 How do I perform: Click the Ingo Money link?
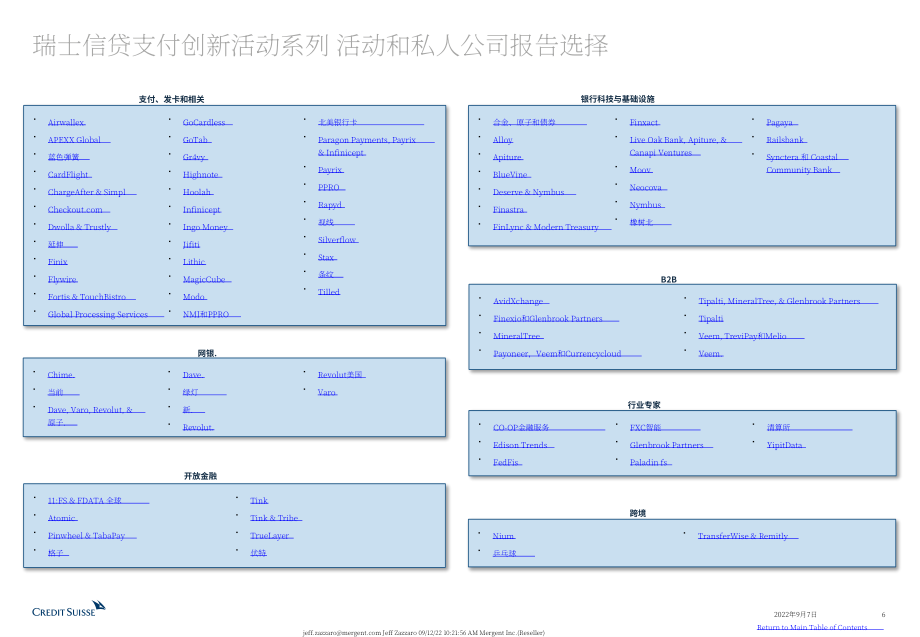[207, 227]
